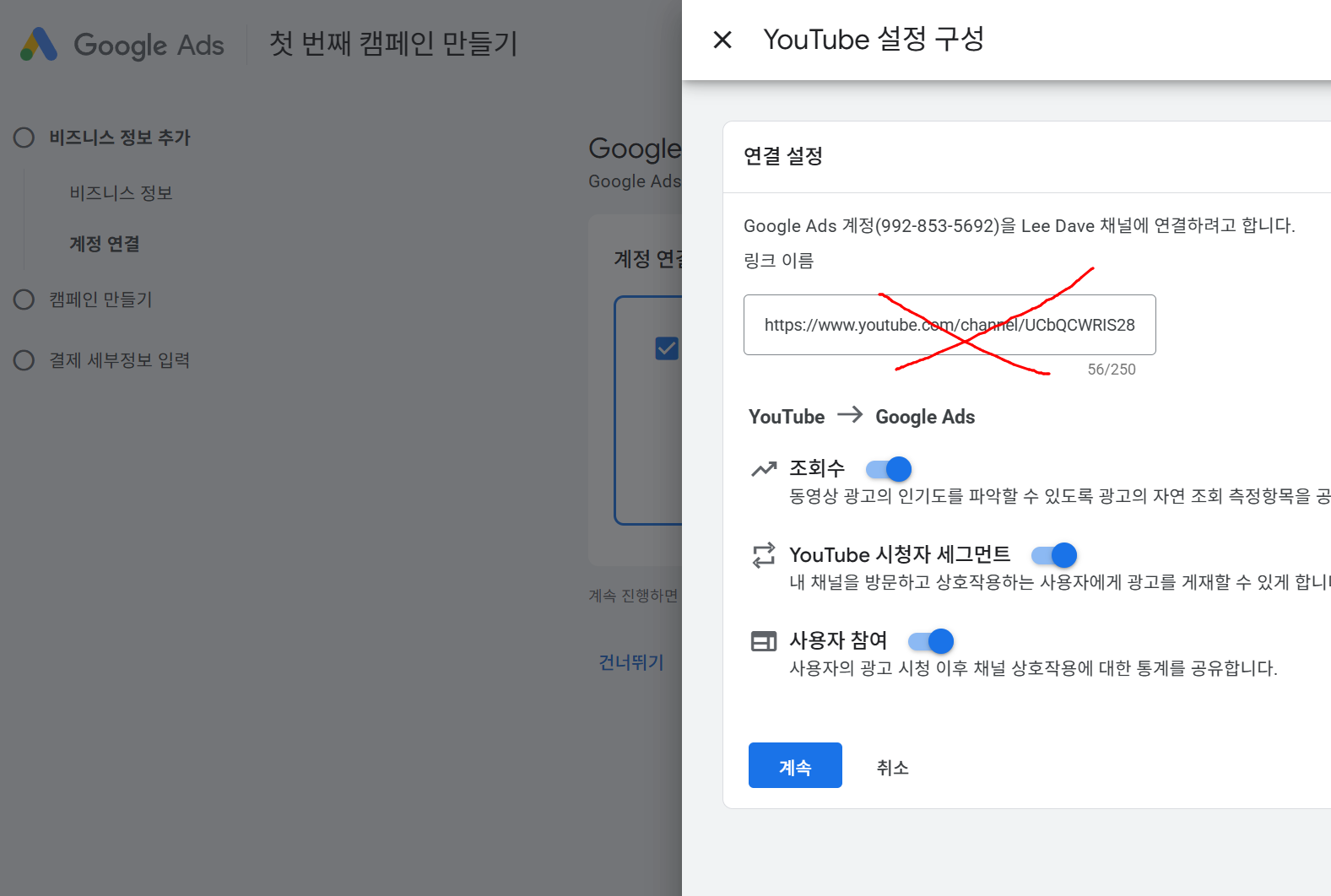This screenshot has height=896, width=1331.
Task: Click the 링크 이름 URL input field
Action: pyautogui.click(x=950, y=325)
